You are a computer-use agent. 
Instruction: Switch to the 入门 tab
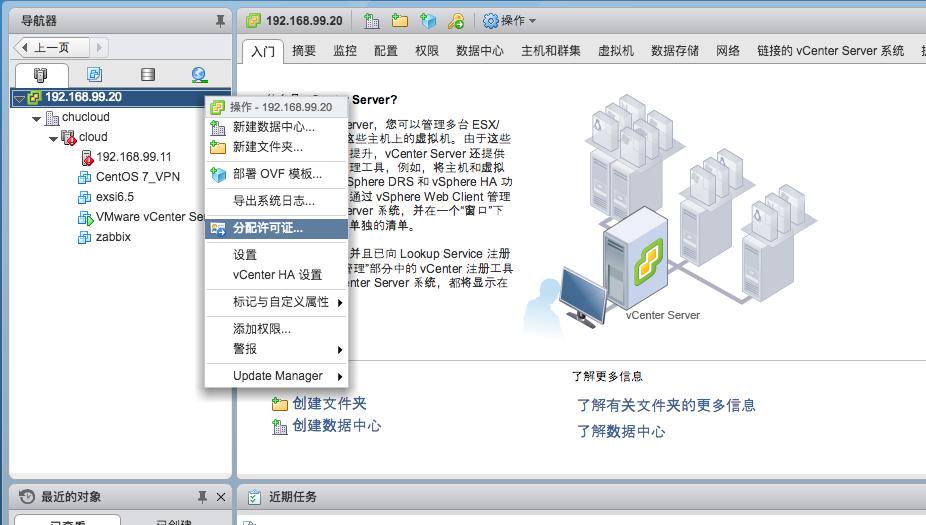click(x=263, y=51)
